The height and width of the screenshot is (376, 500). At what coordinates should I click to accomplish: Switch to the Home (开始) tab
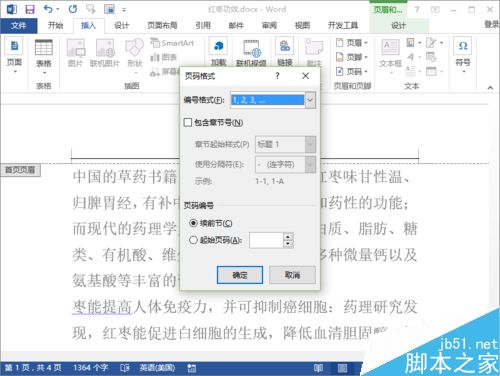point(55,25)
